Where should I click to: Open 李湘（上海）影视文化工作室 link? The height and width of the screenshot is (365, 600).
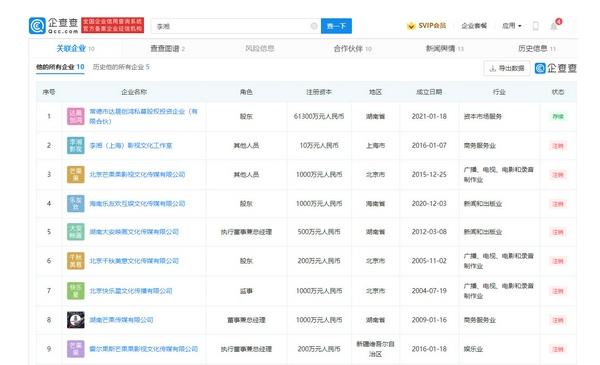pyautogui.click(x=131, y=145)
